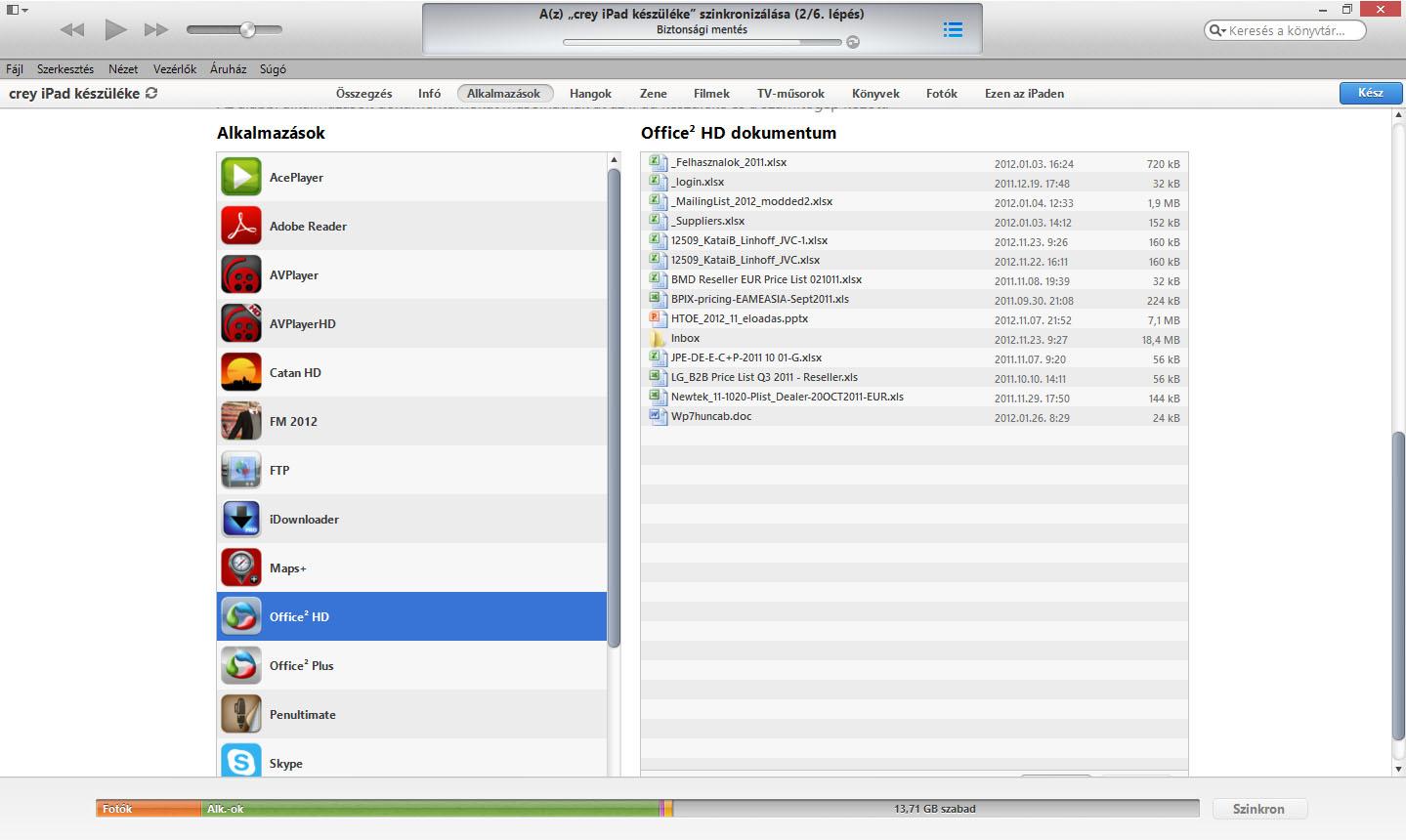1406x840 pixels.
Task: Click the Alk.-ok segment of capacity bar
Action: point(431,809)
